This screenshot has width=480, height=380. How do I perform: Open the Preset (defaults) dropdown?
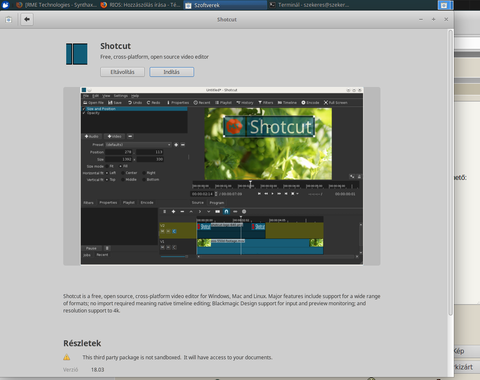click(x=138, y=145)
